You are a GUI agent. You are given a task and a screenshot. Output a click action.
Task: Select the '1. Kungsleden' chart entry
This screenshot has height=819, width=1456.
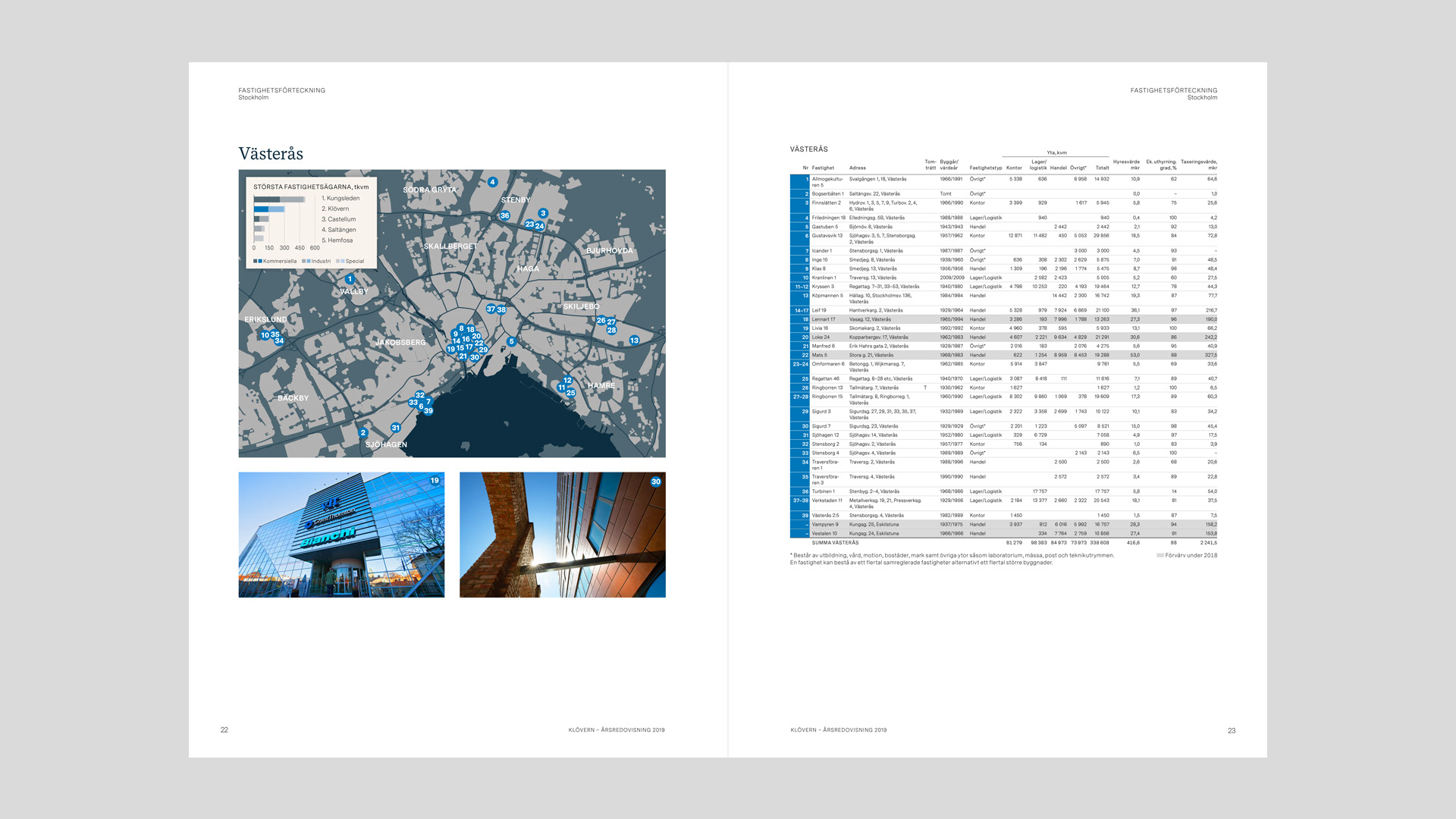pos(340,198)
